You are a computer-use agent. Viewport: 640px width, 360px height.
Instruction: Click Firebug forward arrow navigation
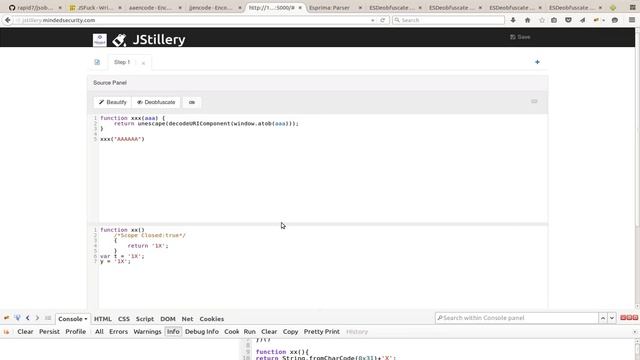tap(37, 318)
